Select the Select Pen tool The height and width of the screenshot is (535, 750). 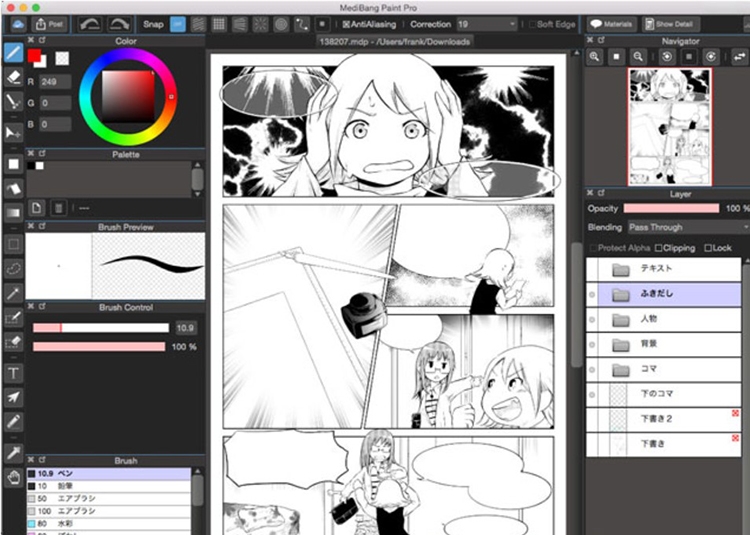[13, 317]
